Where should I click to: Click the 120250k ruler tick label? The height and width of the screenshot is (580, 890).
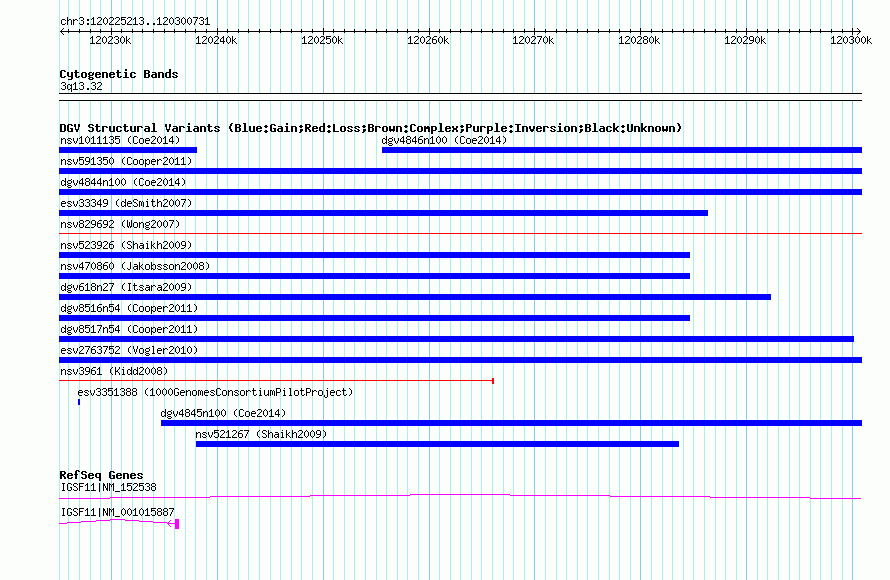(322, 40)
